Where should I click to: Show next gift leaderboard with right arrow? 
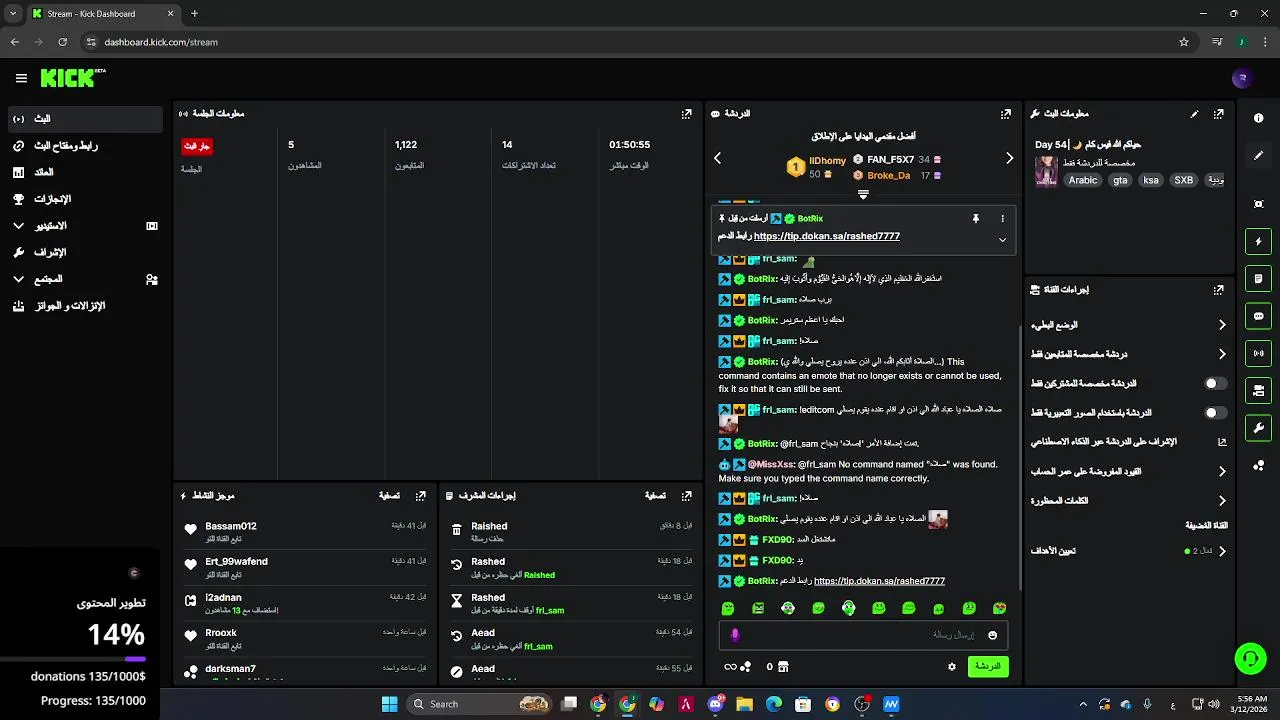(1009, 158)
